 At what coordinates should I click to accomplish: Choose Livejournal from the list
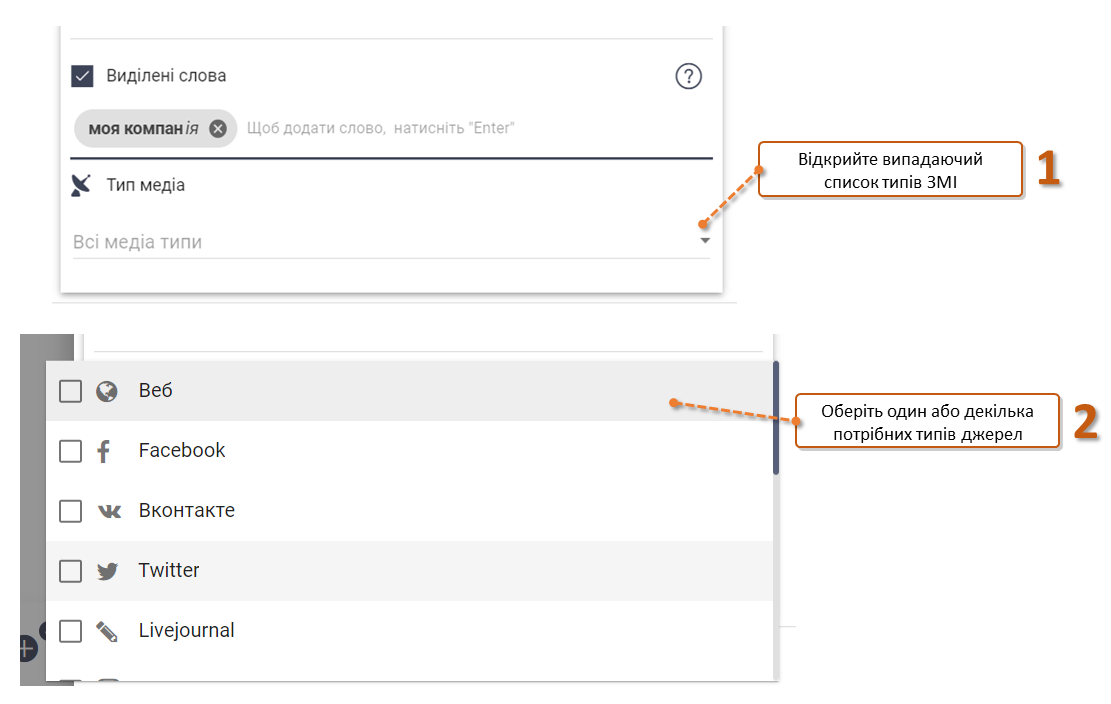click(x=410, y=630)
